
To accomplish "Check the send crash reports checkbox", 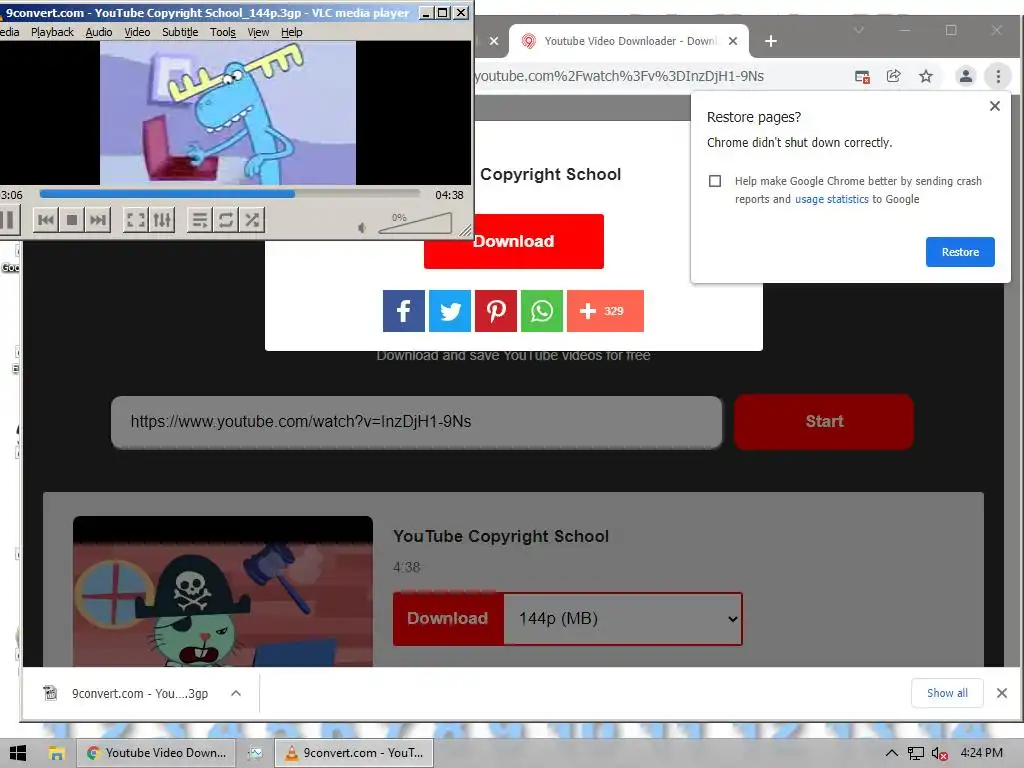I will coord(715,181).
